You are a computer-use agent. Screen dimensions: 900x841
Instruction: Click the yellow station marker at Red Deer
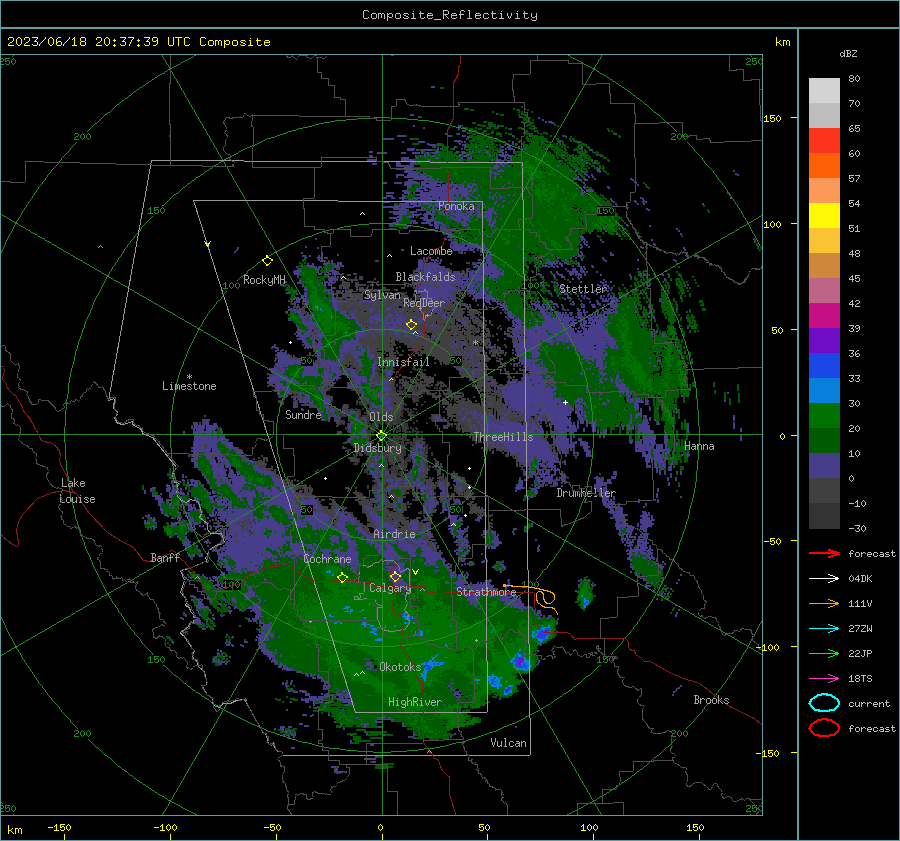(x=411, y=325)
